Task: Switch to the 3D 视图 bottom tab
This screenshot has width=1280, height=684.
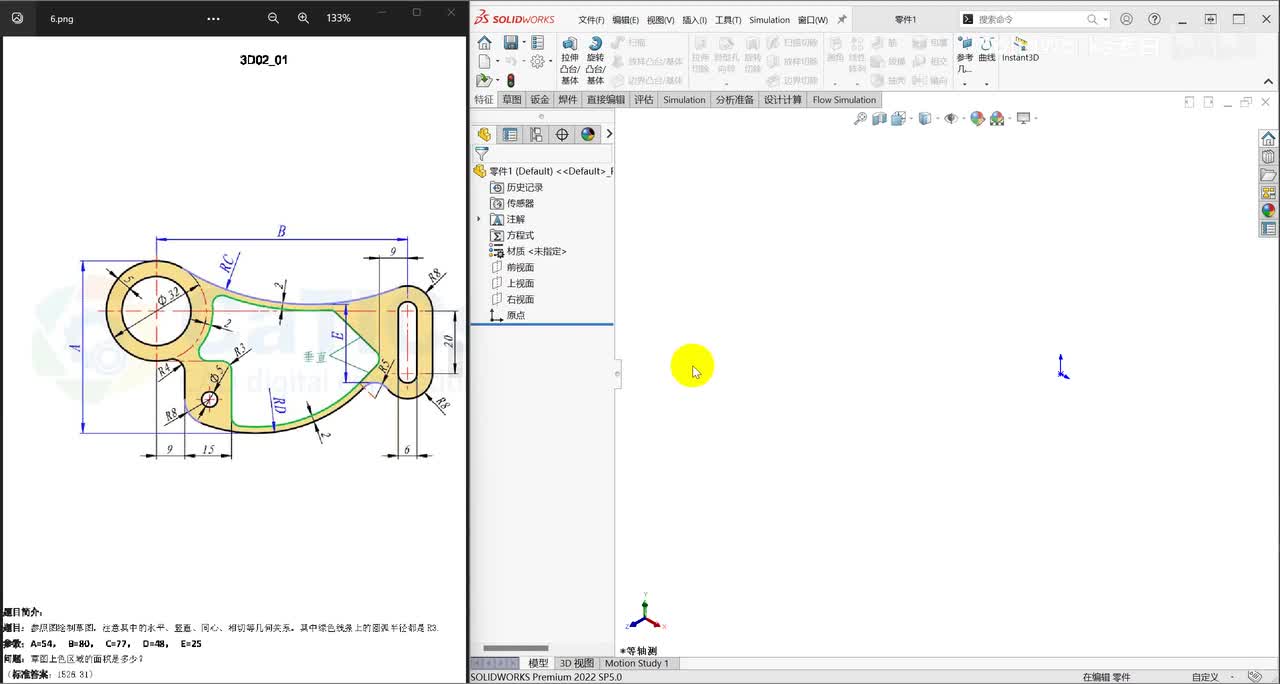Action: pos(576,663)
